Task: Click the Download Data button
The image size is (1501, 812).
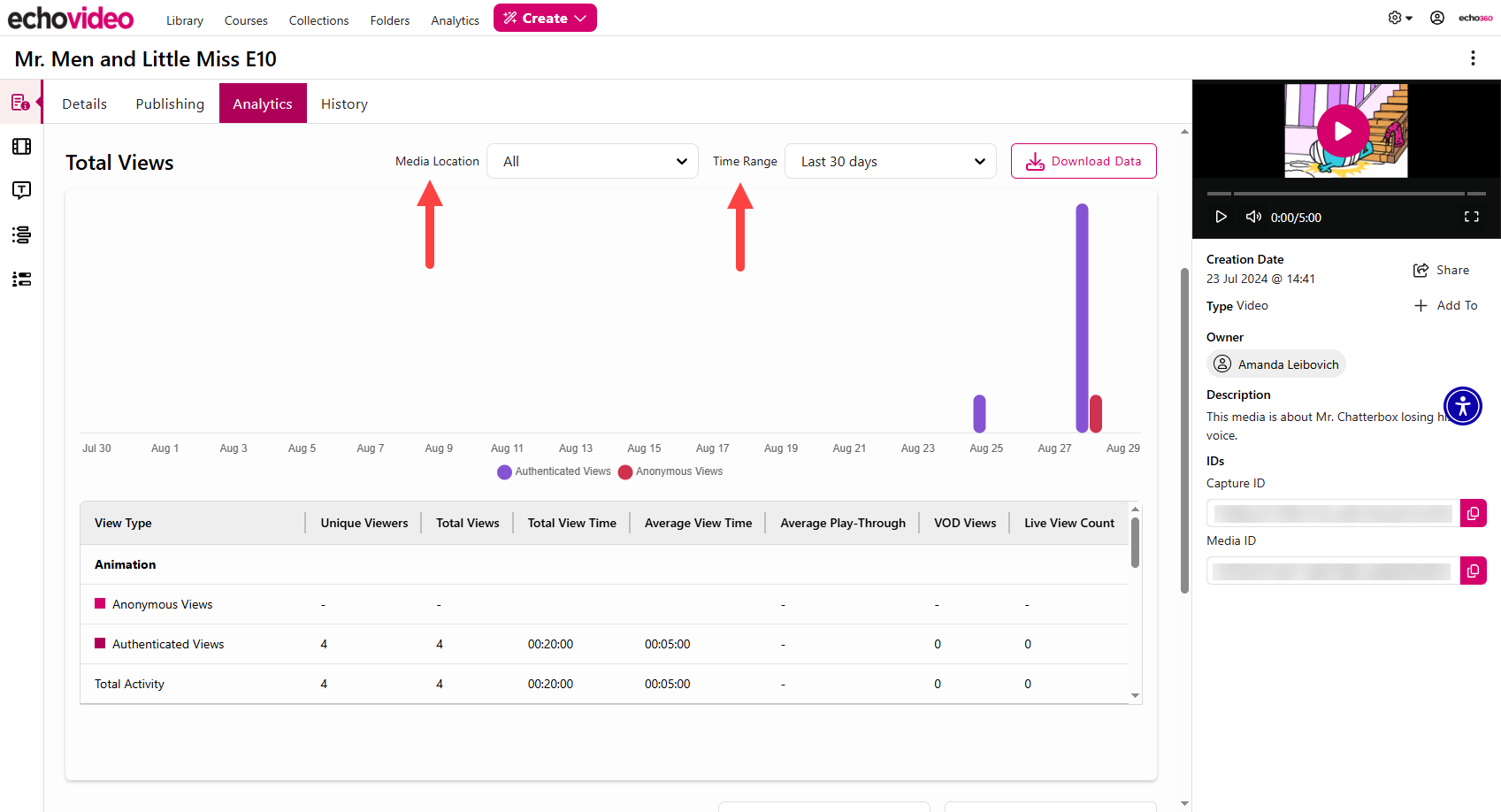Action: 1084,161
